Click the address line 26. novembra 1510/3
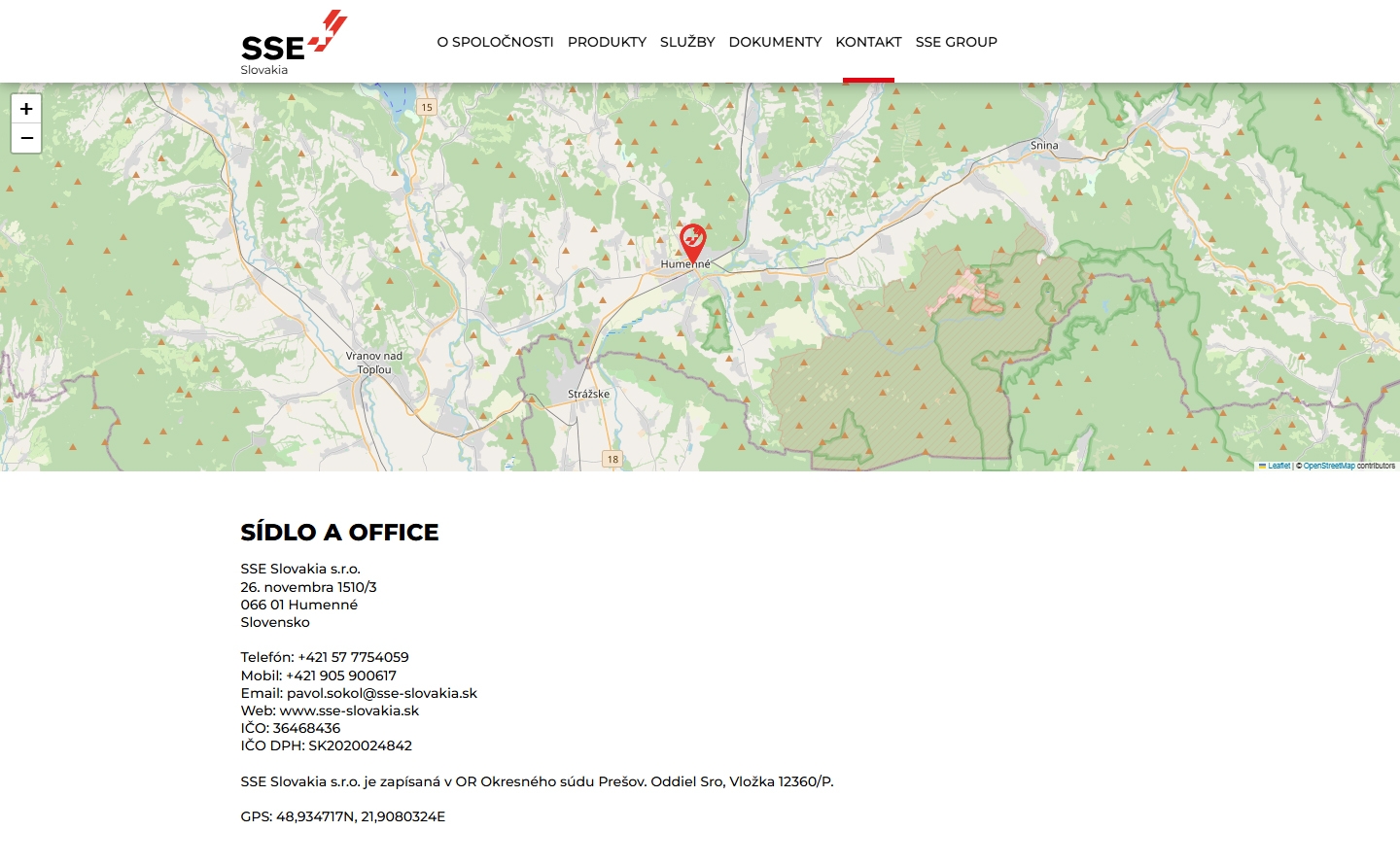Image resolution: width=1400 pixels, height=866 pixels. (x=309, y=587)
